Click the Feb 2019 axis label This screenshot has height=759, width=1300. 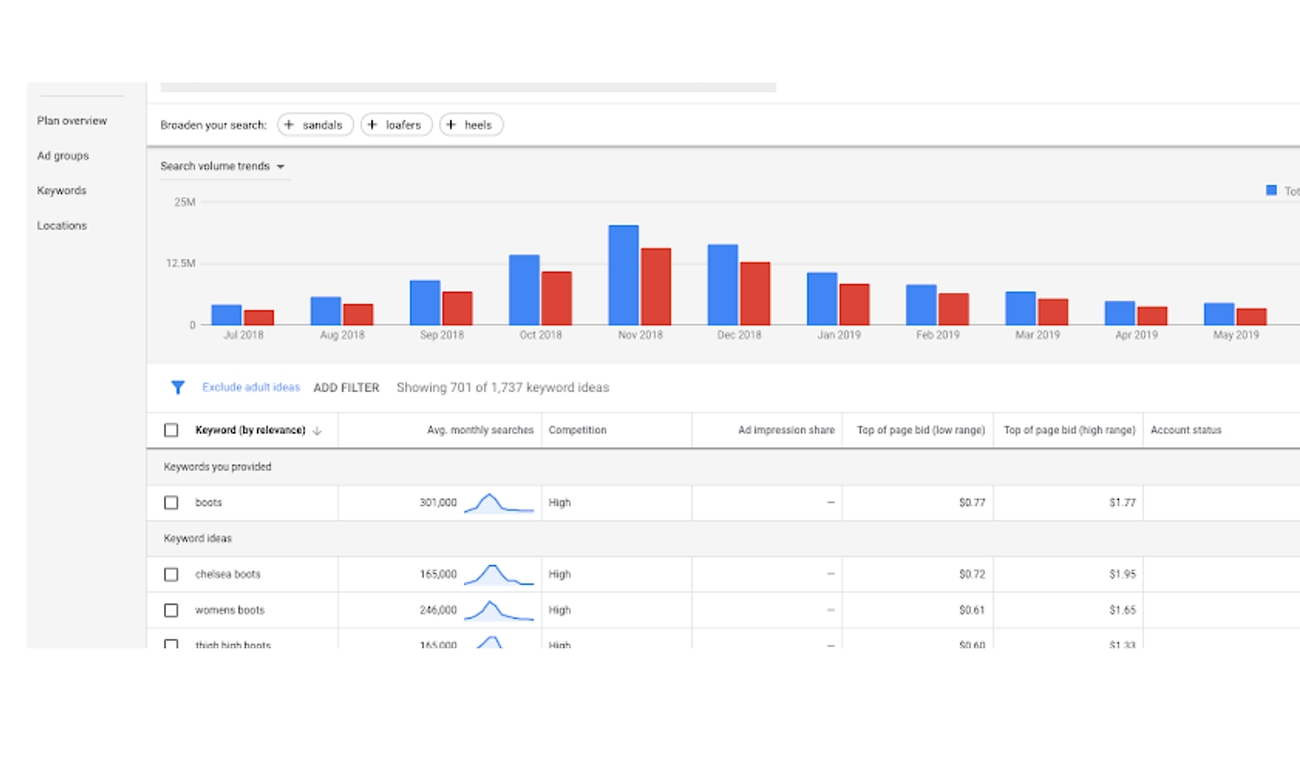point(938,335)
